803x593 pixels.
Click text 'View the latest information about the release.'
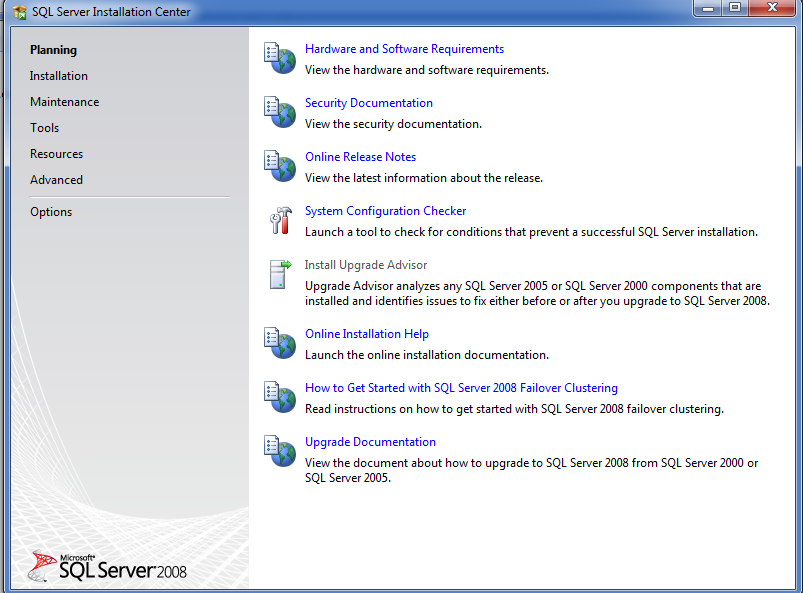point(424,178)
